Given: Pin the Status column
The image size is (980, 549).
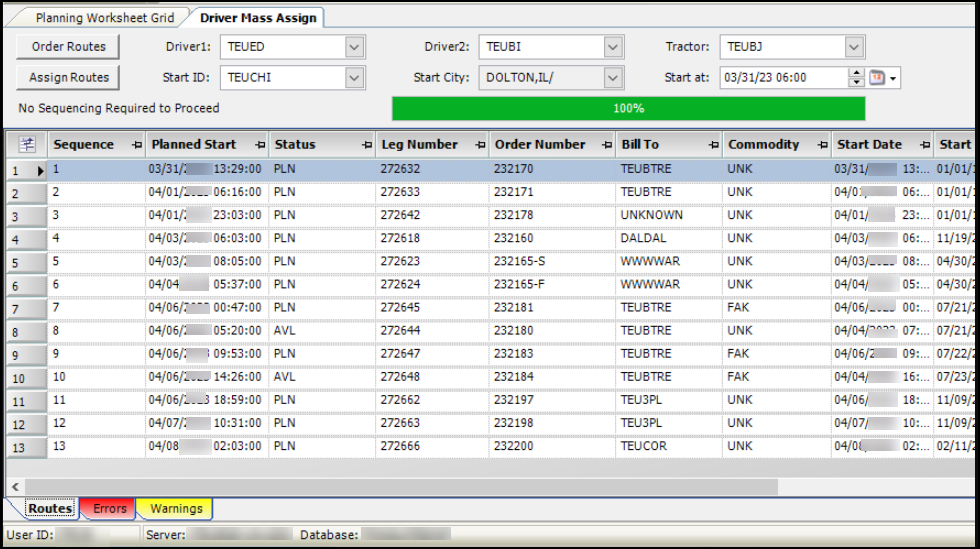Looking at the screenshot, I should (366, 145).
